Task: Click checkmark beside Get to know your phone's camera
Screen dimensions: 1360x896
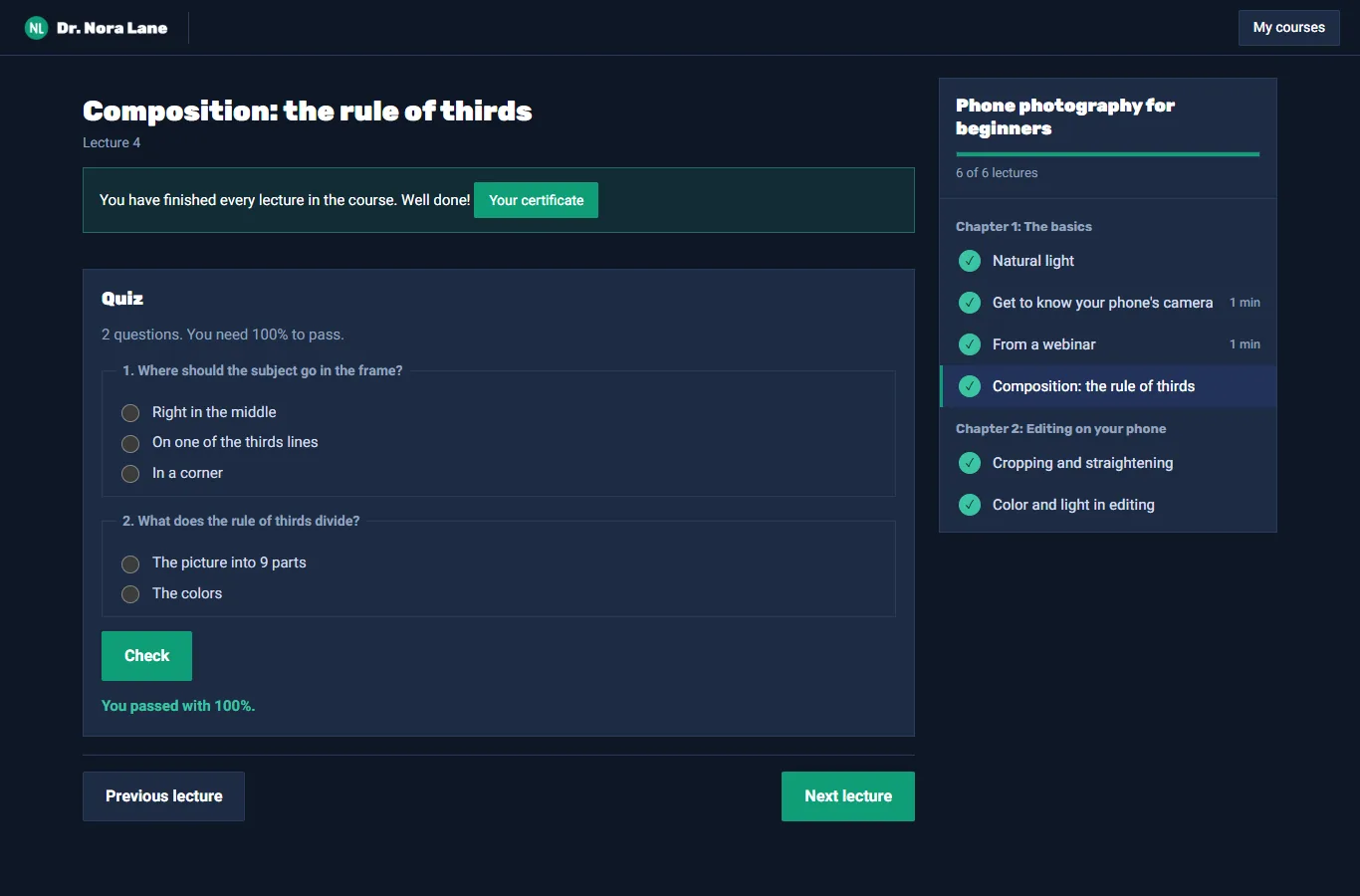Action: [x=970, y=303]
